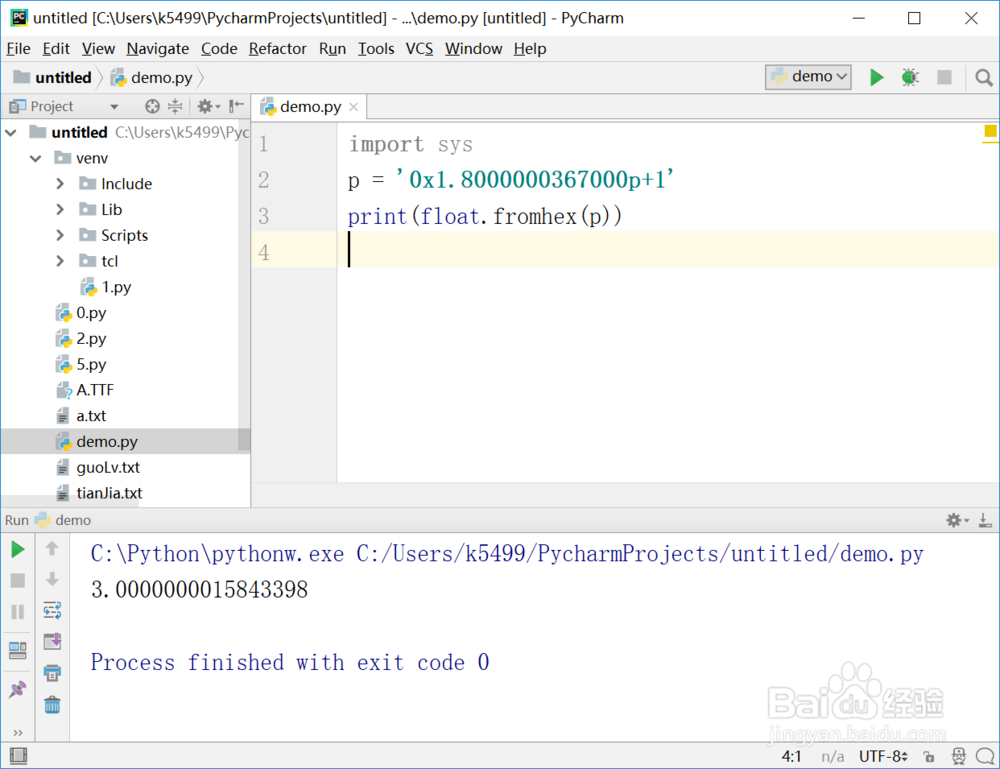1000x769 pixels.
Task: Open the Window menu
Action: point(473,48)
